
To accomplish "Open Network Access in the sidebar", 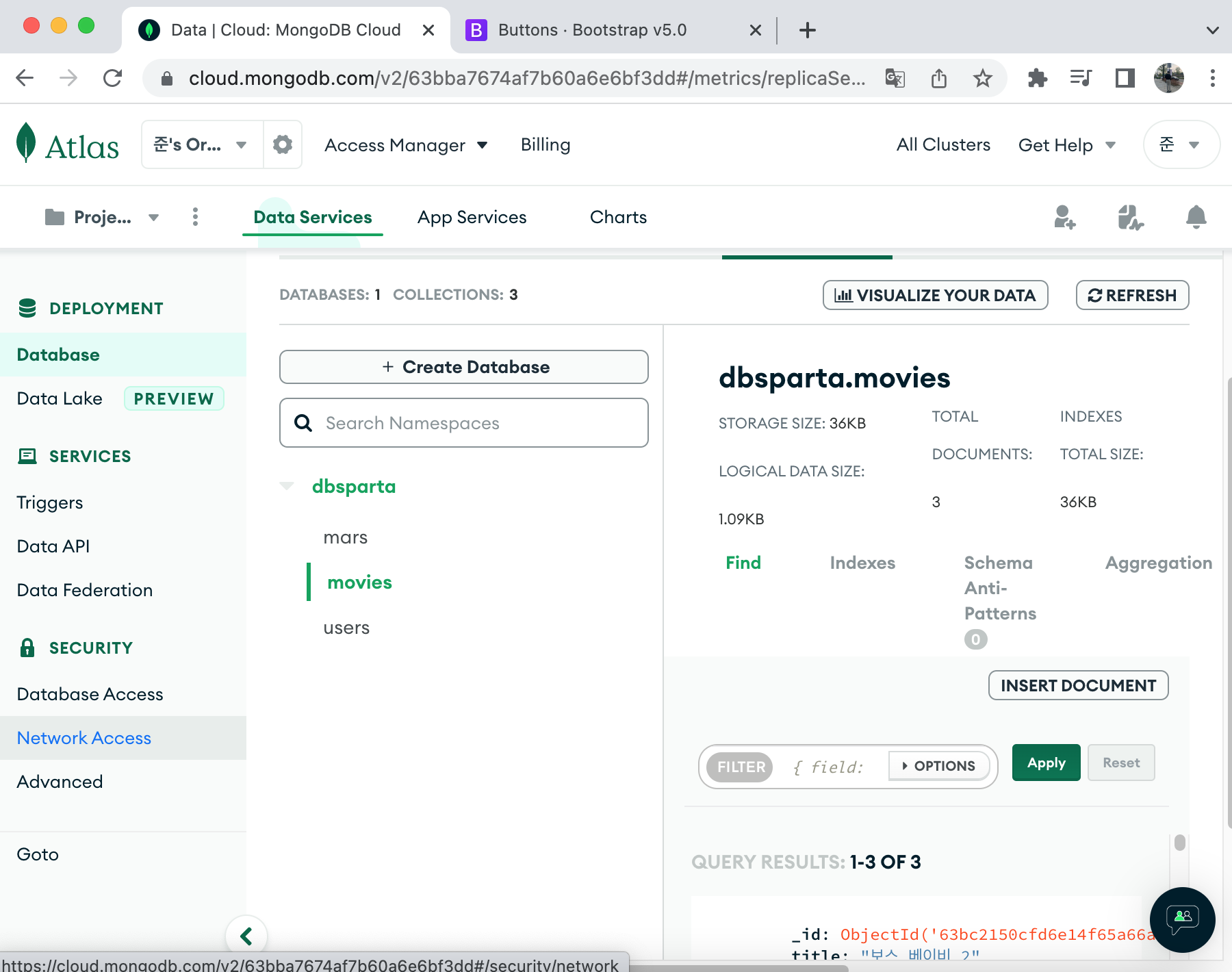I will click(x=123, y=738).
